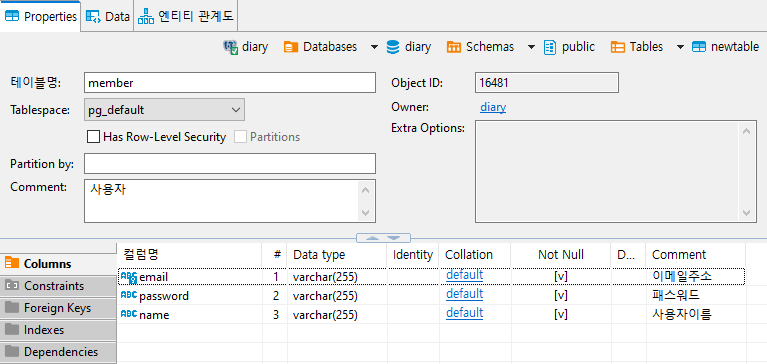Click the password column ABC icon
The image size is (767, 364).
[129, 296]
